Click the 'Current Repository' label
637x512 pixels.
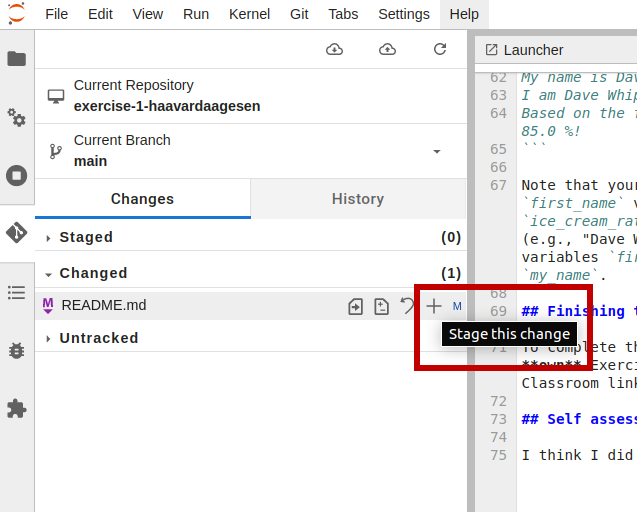[134, 85]
